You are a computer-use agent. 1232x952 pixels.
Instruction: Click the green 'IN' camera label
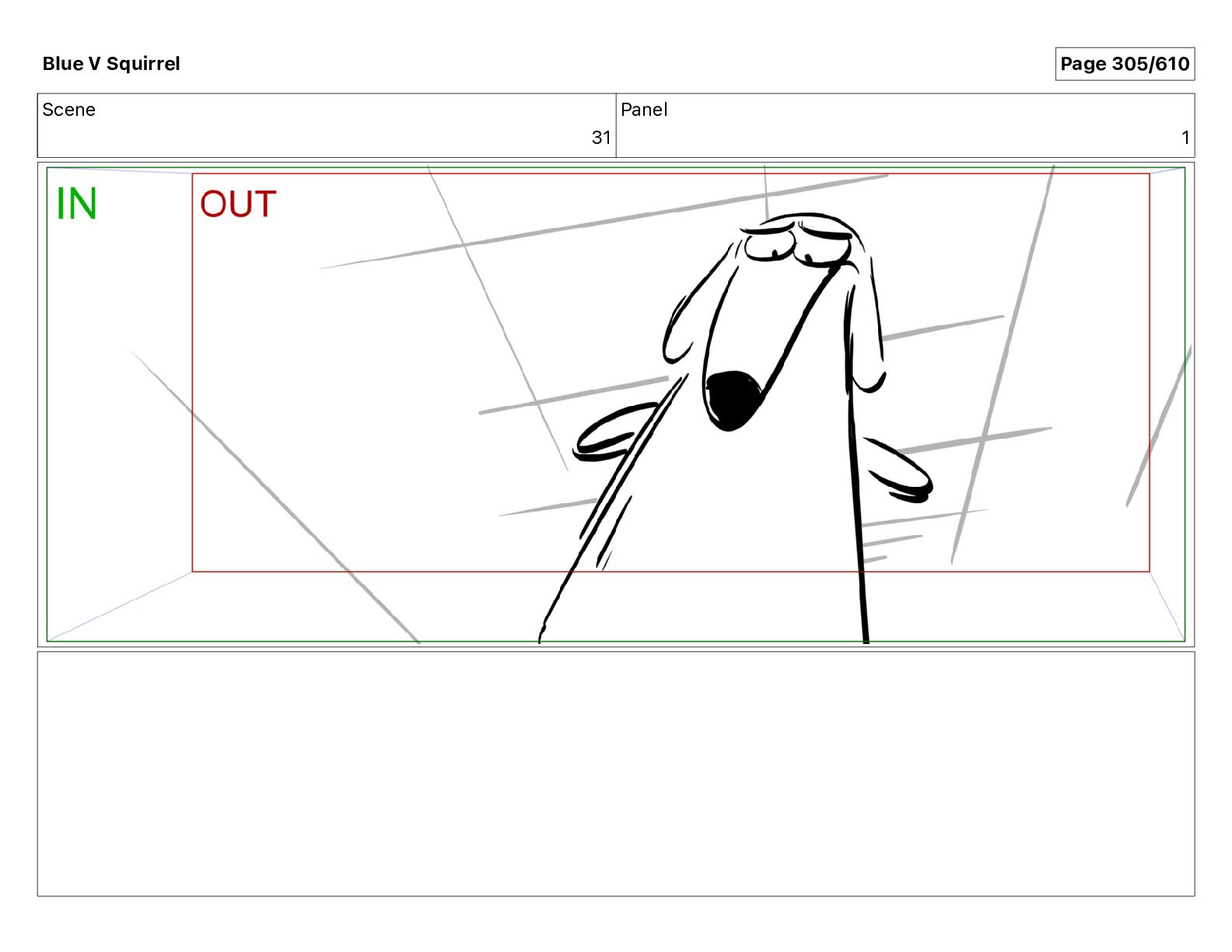tap(77, 204)
